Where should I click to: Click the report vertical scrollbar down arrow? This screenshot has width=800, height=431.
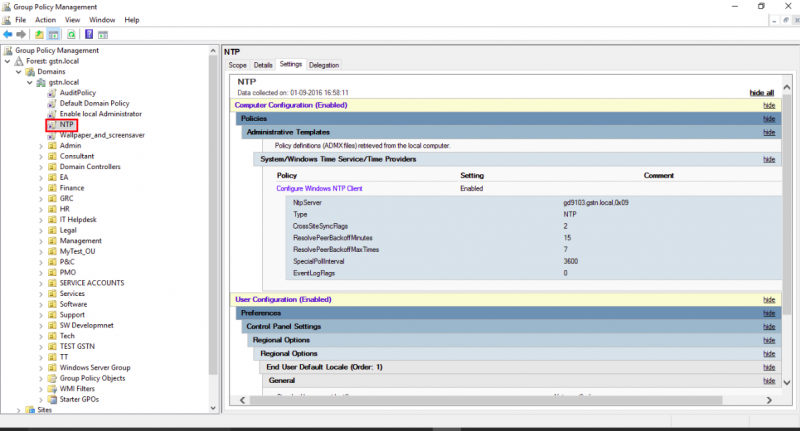coord(787,382)
